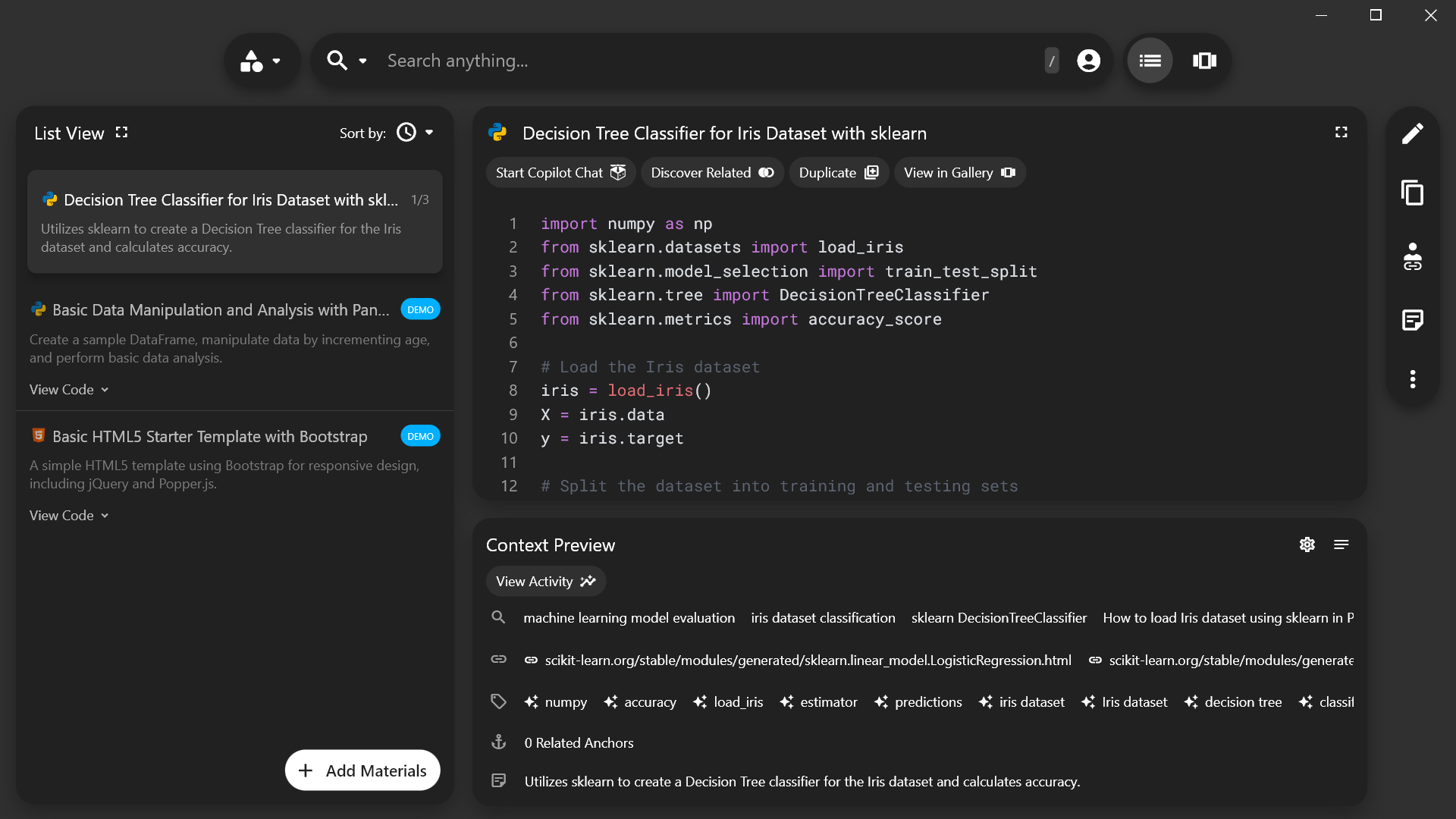The height and width of the screenshot is (819, 1456).
Task: Open the annotations note icon in right sidebar
Action: click(1412, 320)
